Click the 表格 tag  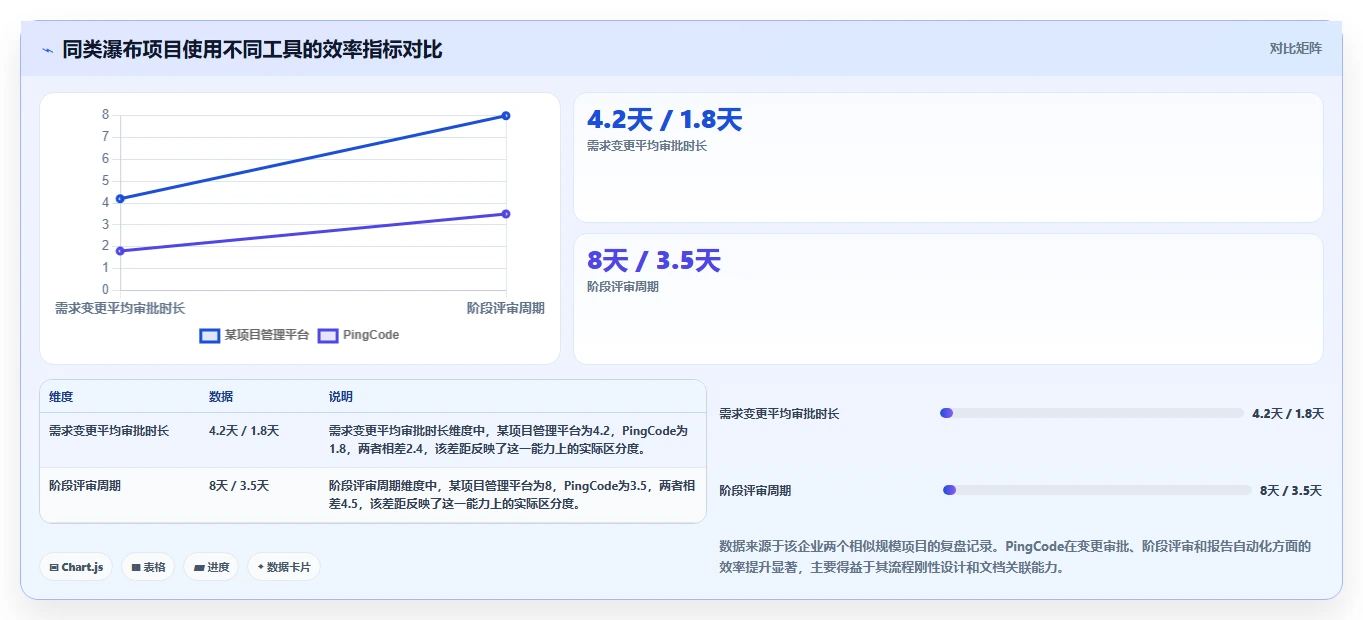click(x=148, y=567)
